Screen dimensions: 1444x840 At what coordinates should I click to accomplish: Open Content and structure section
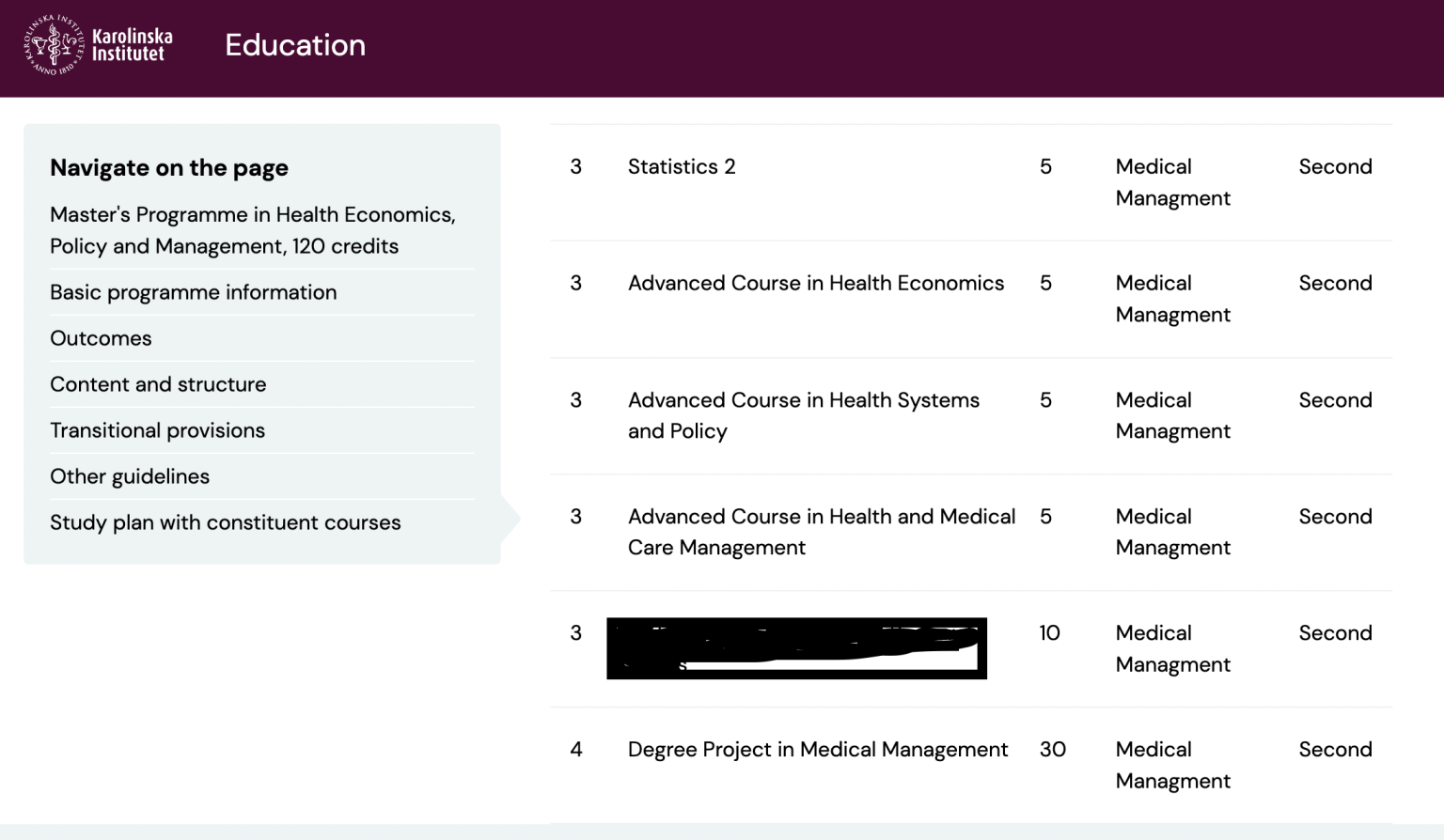(158, 384)
